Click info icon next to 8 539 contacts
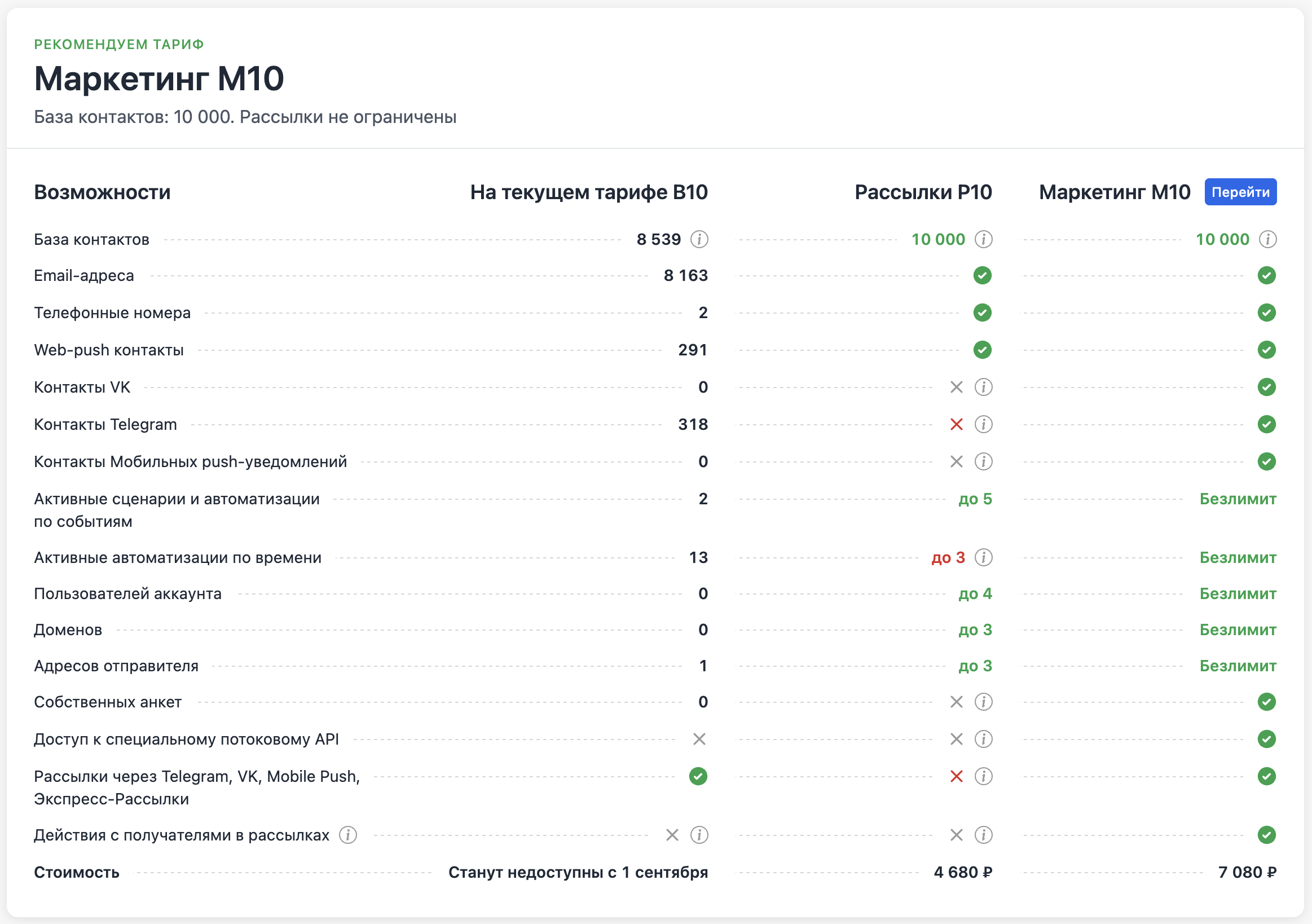This screenshot has height=924, width=1312. point(699,239)
